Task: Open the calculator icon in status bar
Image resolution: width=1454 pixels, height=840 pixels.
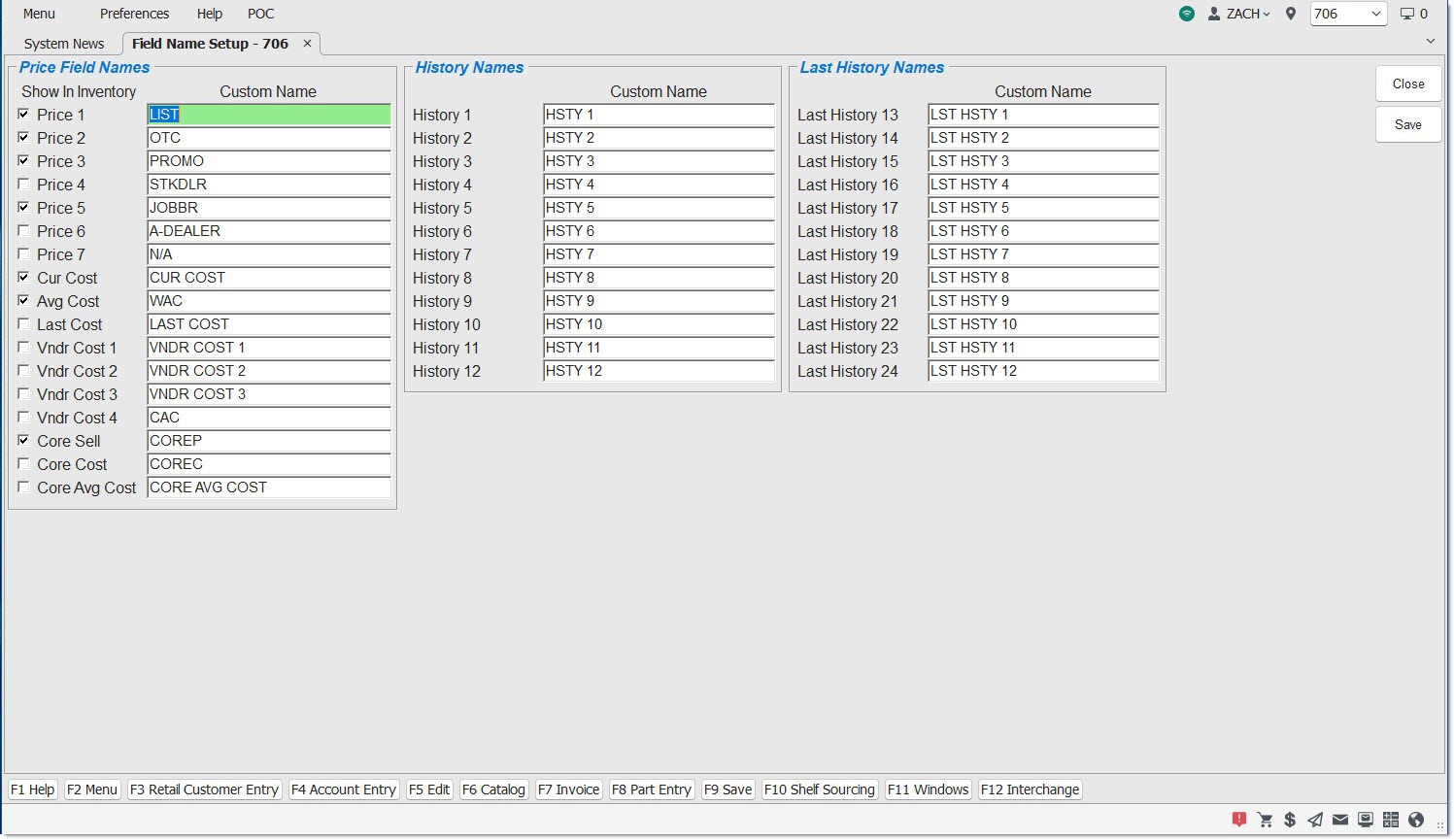Action: pyautogui.click(x=1391, y=820)
